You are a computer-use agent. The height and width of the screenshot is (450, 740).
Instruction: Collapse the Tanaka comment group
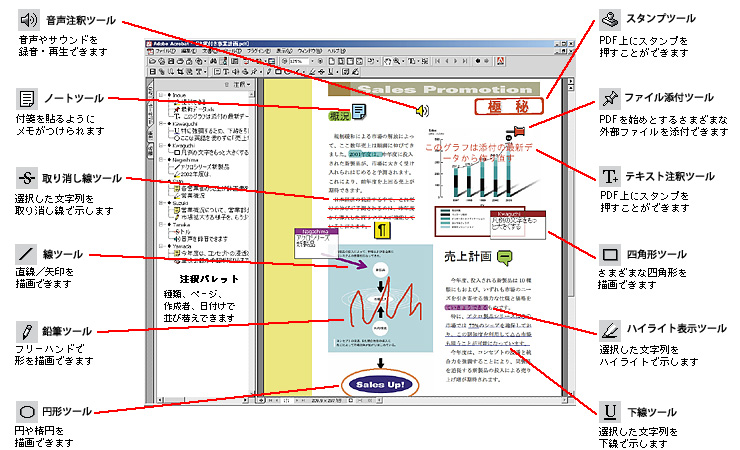(160, 225)
